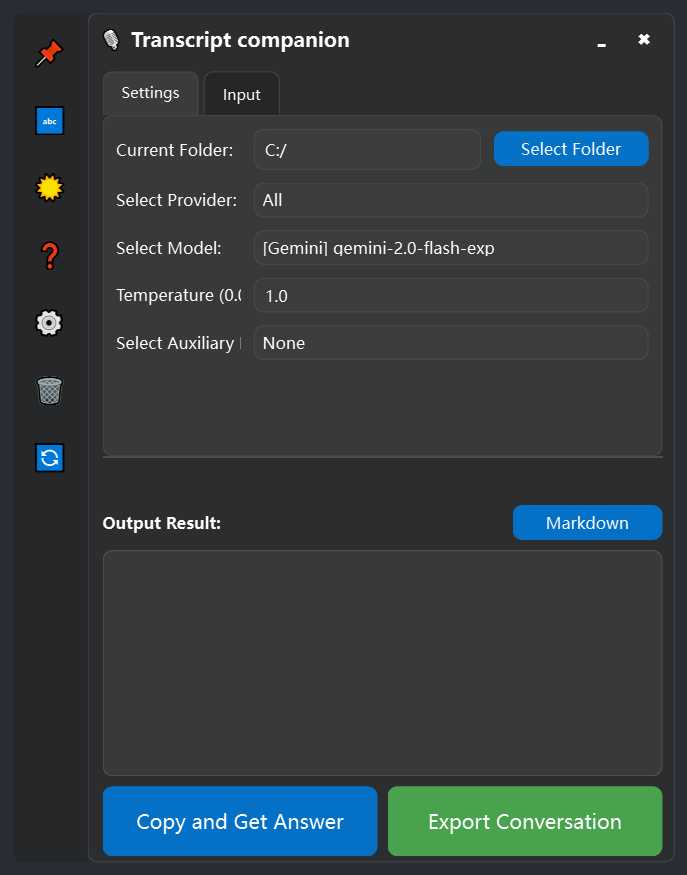Image resolution: width=687 pixels, height=875 pixels.
Task: Click the yellow starburst icon in sidebar
Action: pyautogui.click(x=49, y=189)
